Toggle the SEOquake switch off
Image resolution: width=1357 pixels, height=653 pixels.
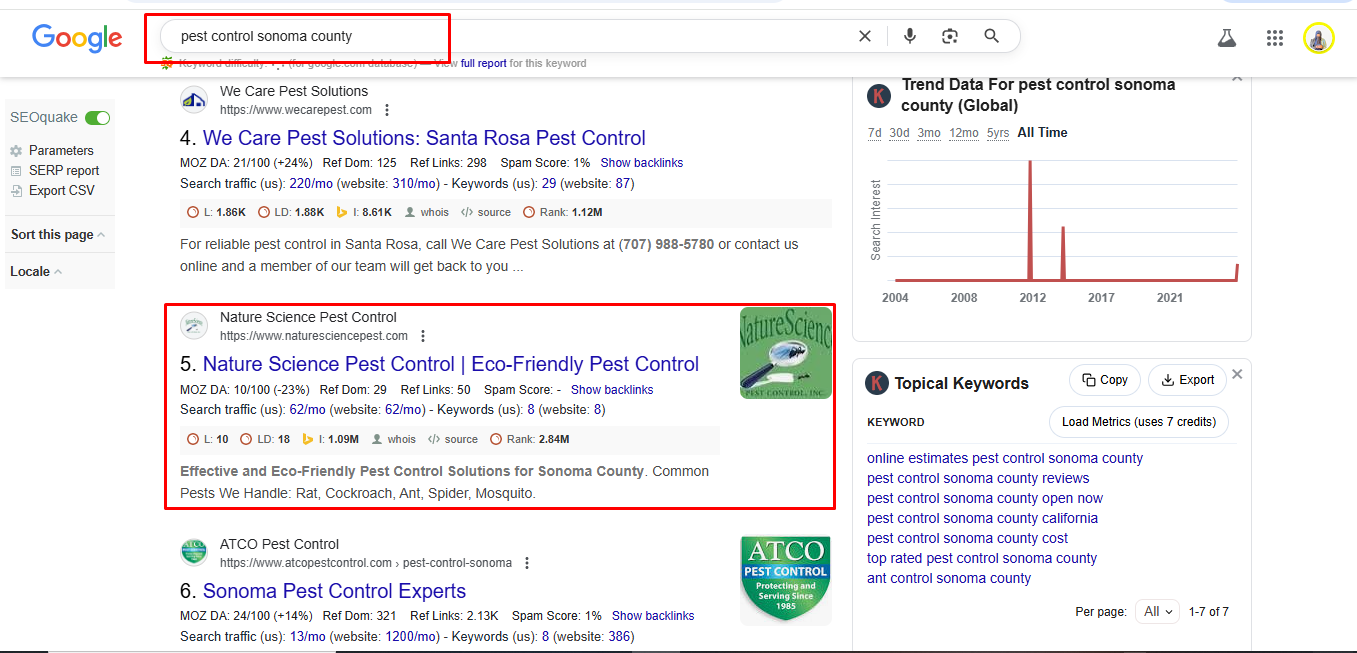(x=97, y=118)
